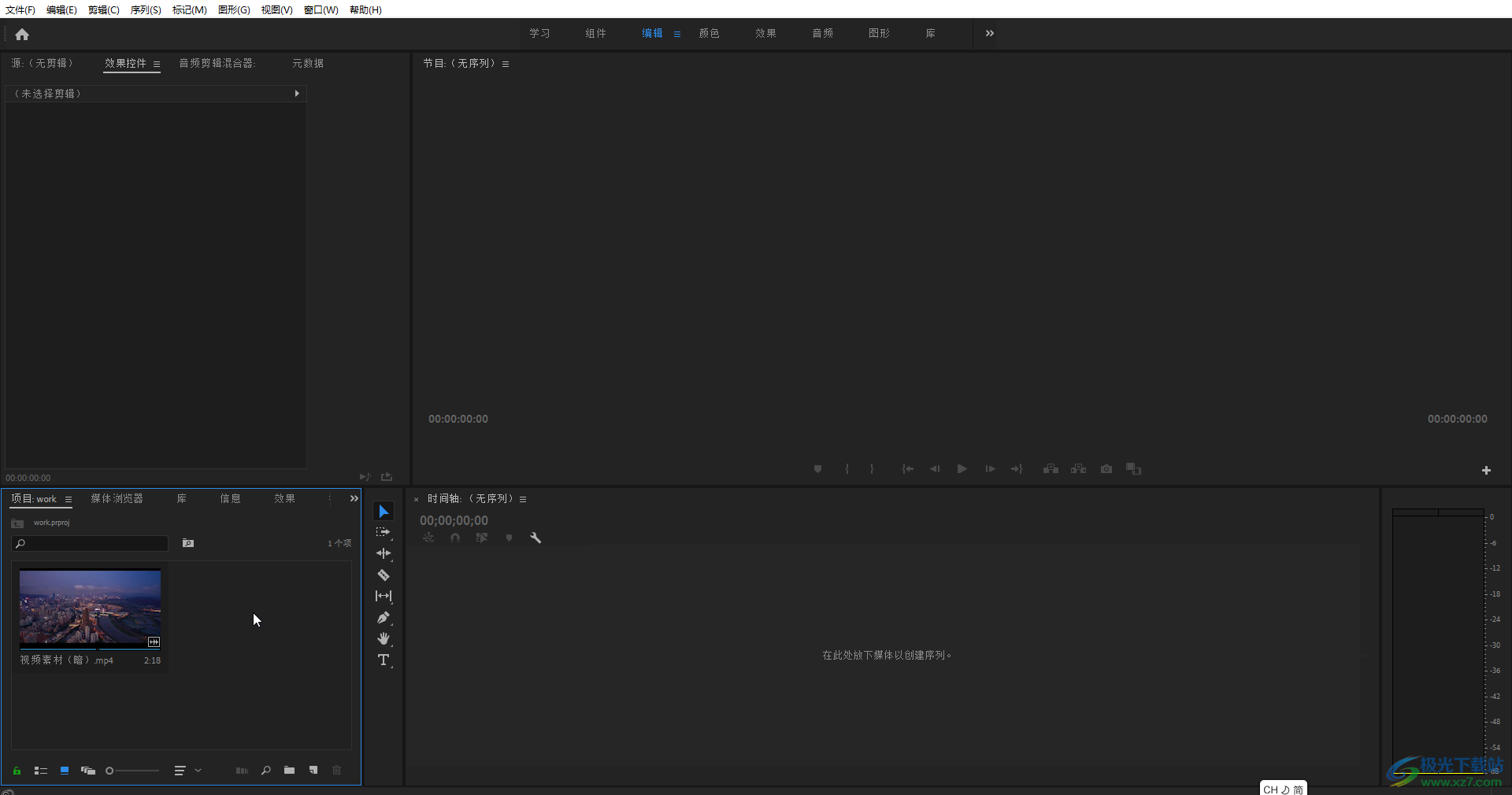Screen dimensions: 1512x795
Task: Switch to Color workspace tab
Action: 710,33
